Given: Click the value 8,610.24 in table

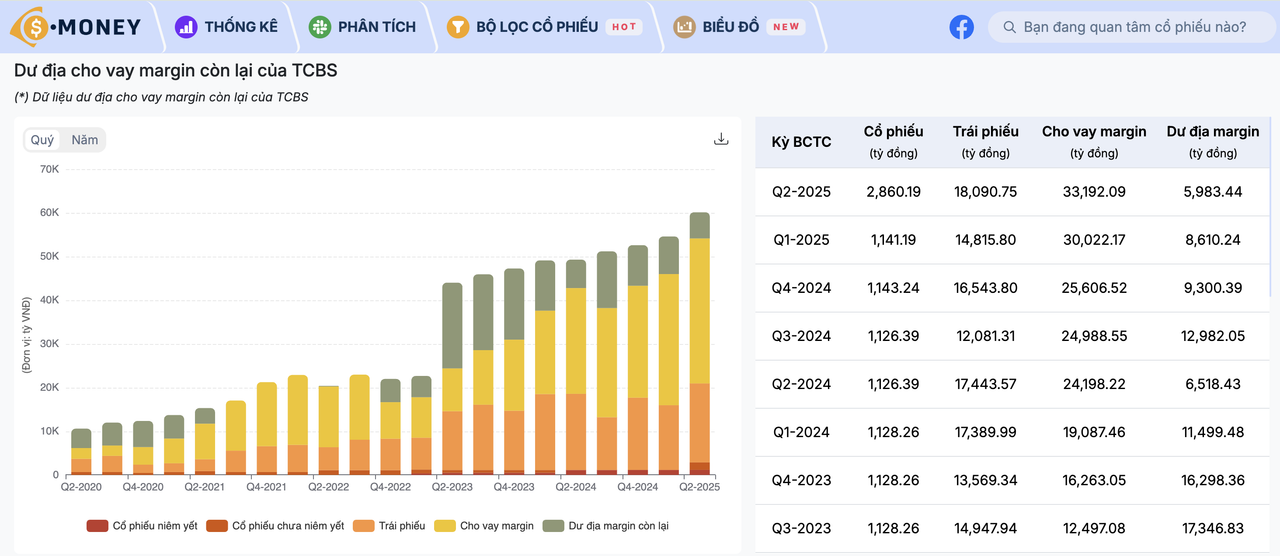Looking at the screenshot, I should pyautogui.click(x=1213, y=240).
